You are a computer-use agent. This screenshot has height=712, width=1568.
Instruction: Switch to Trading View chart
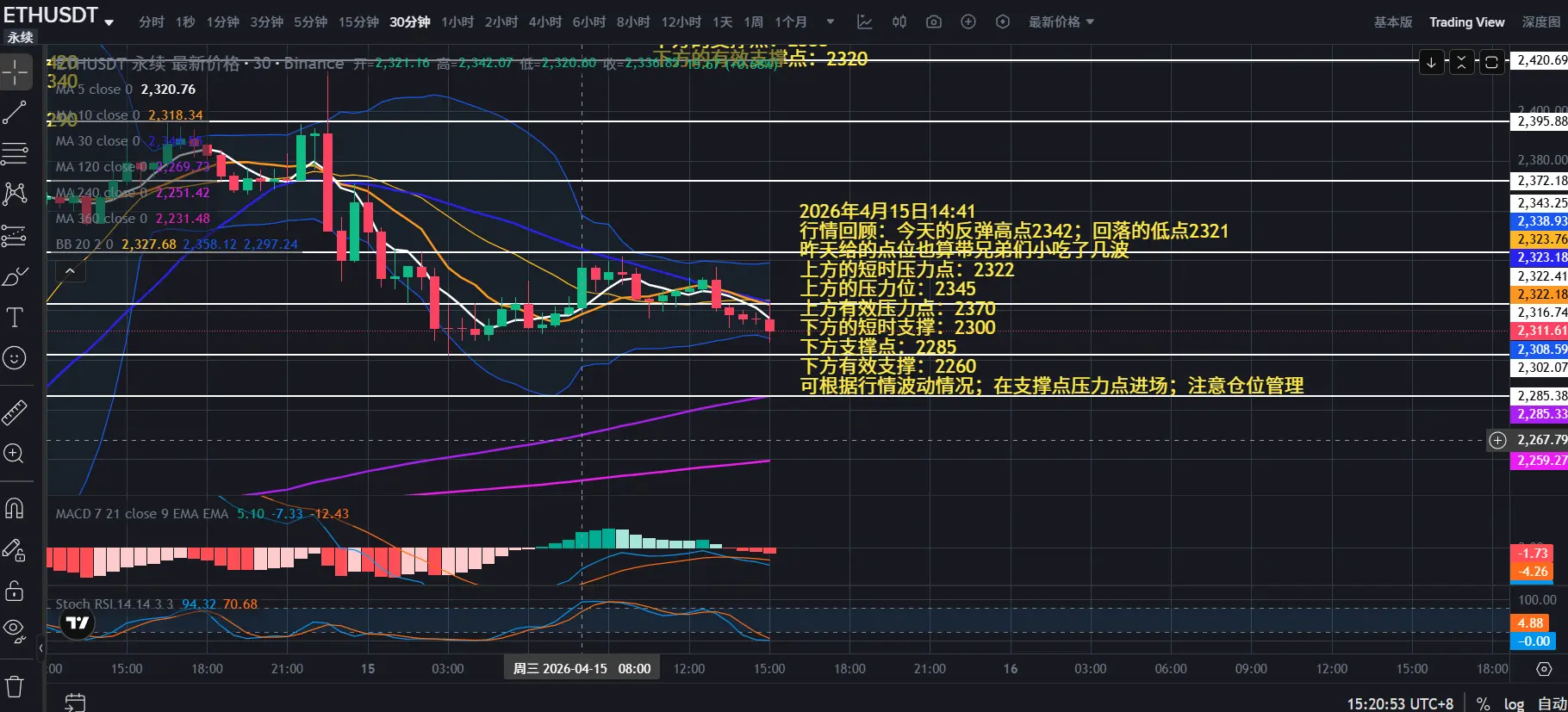(x=1467, y=22)
